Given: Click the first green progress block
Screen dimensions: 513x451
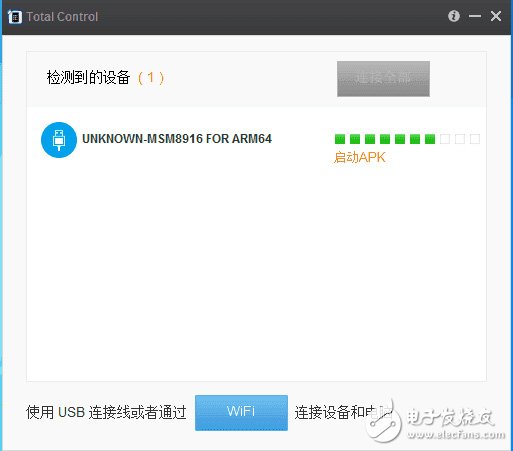Looking at the screenshot, I should [340, 139].
